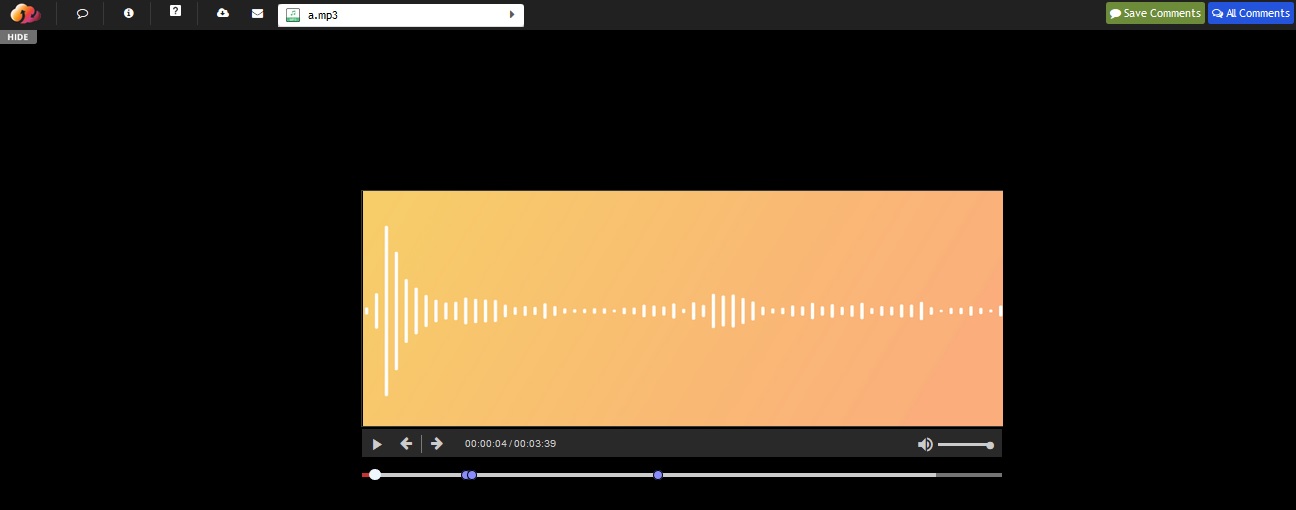The image size is (1296, 510).
Task: Step backward with the left arrow
Action: pyautogui.click(x=406, y=444)
